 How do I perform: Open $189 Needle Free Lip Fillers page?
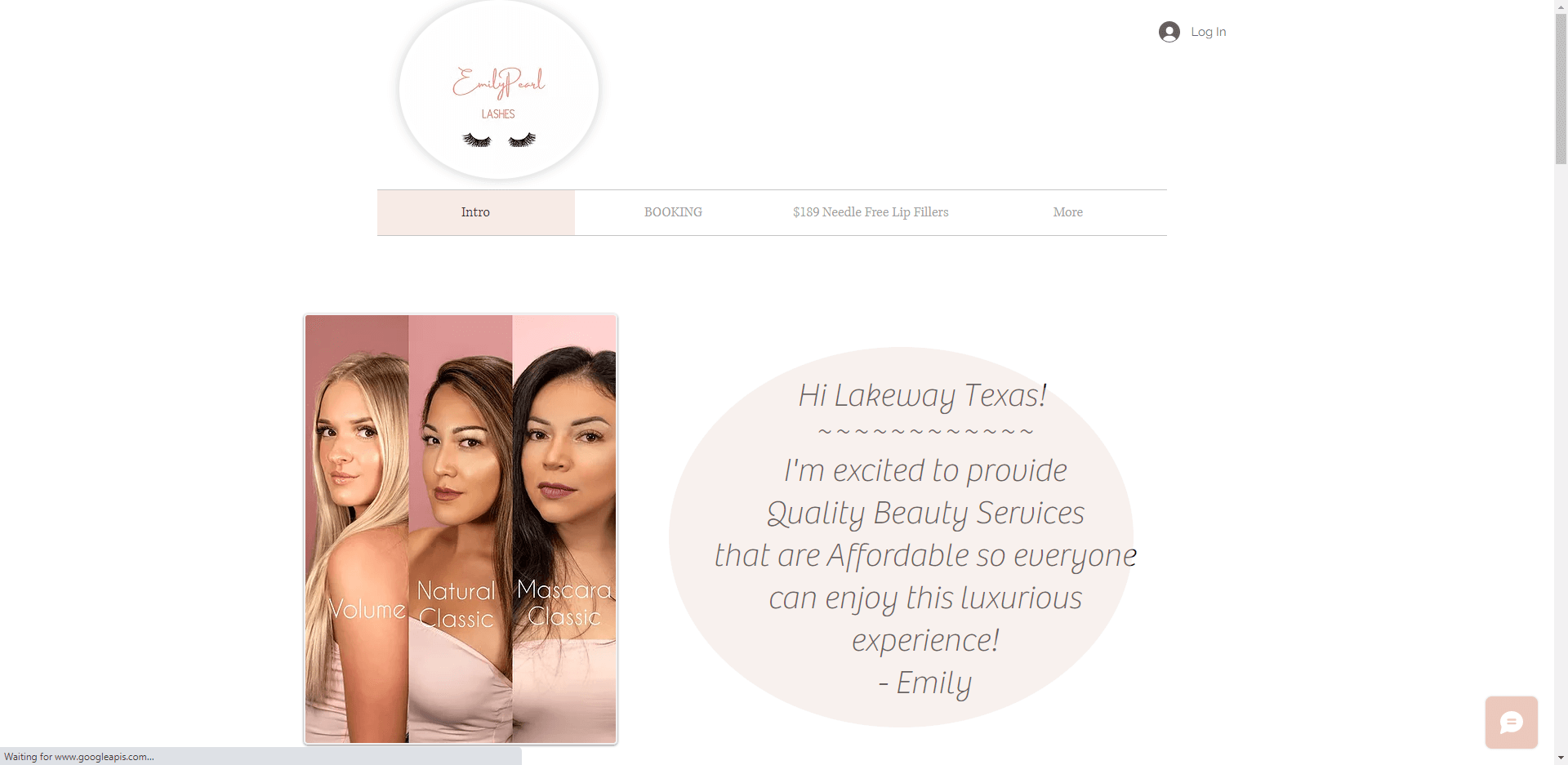871,212
